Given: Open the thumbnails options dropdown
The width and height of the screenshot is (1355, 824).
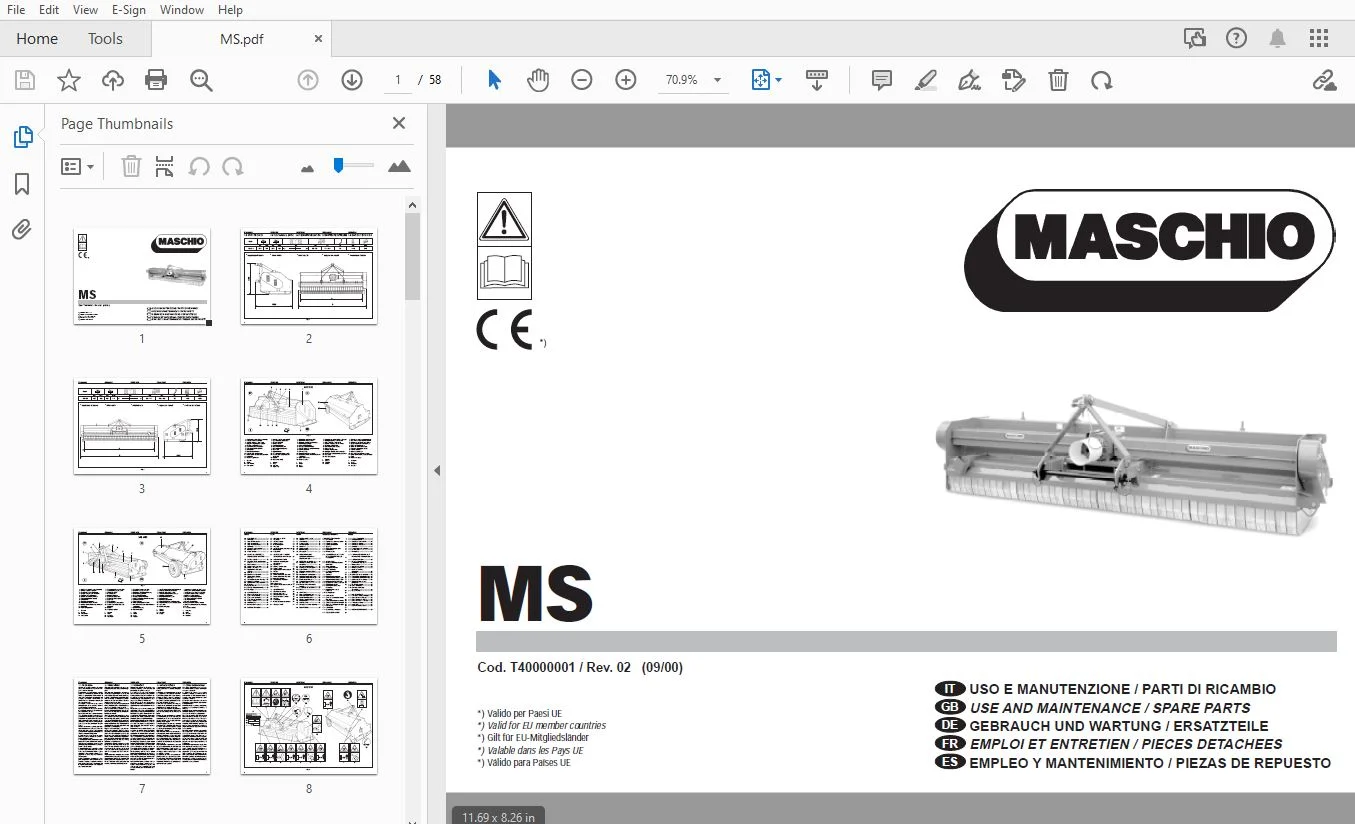Looking at the screenshot, I should 78,167.
